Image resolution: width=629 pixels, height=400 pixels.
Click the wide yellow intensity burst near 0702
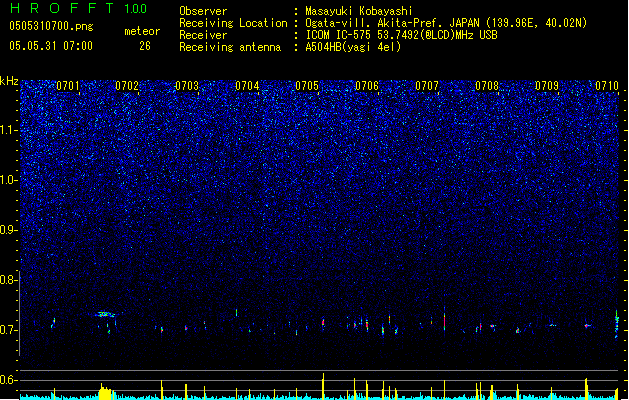[x=106, y=392]
